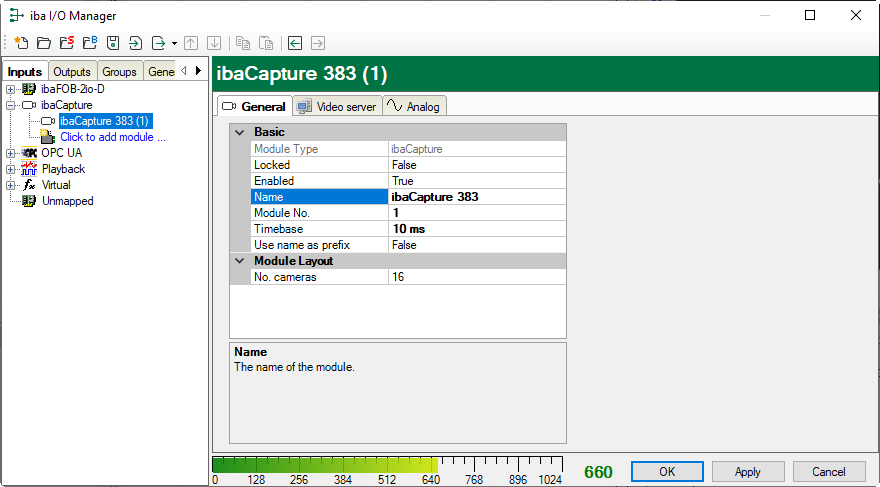Click the folder icon with blue B
The width and height of the screenshot is (880, 487).
tap(89, 43)
